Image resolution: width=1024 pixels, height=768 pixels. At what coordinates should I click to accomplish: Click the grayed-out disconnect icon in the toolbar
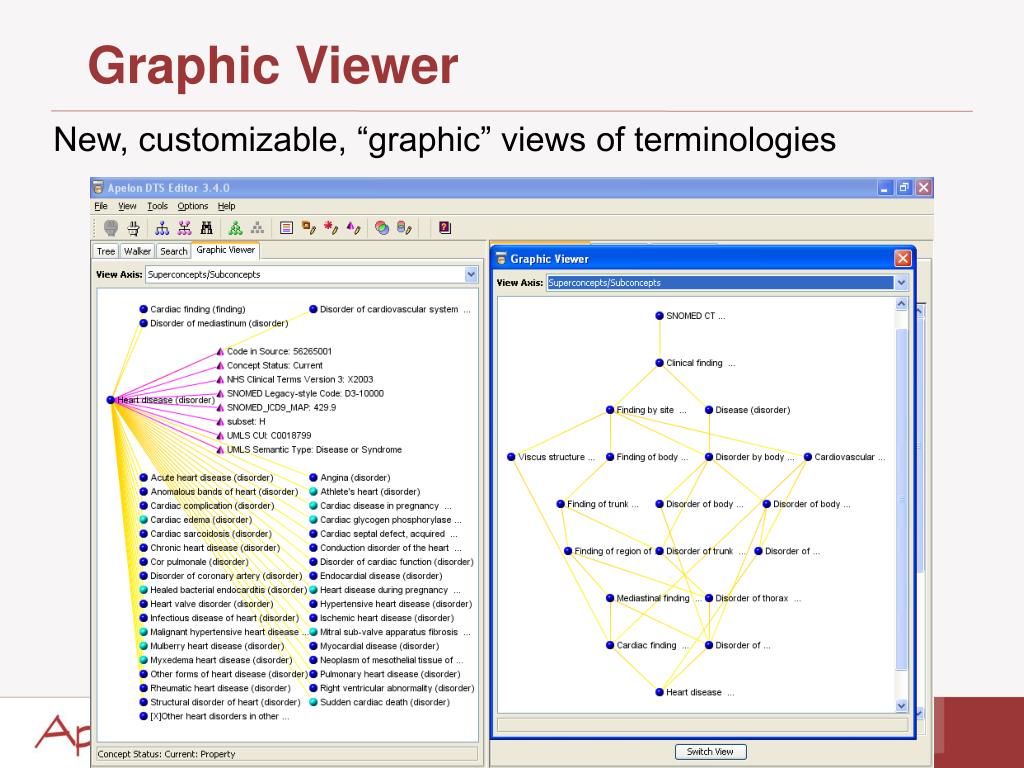[111, 228]
